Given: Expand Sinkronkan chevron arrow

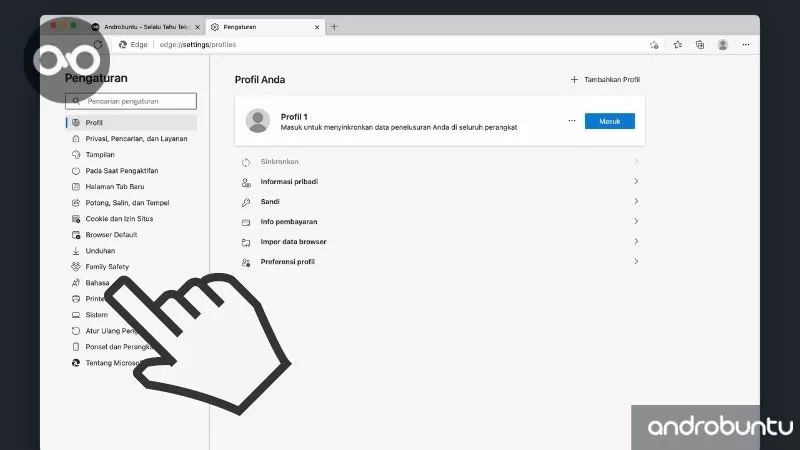Looking at the screenshot, I should [636, 161].
